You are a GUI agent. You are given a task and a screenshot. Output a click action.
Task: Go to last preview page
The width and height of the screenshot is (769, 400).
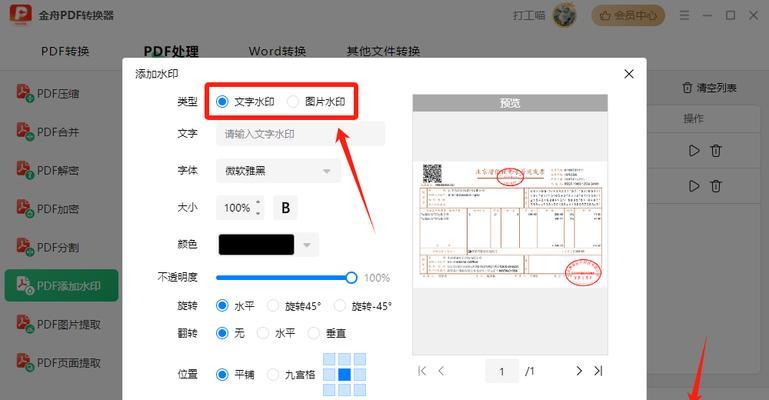click(598, 371)
